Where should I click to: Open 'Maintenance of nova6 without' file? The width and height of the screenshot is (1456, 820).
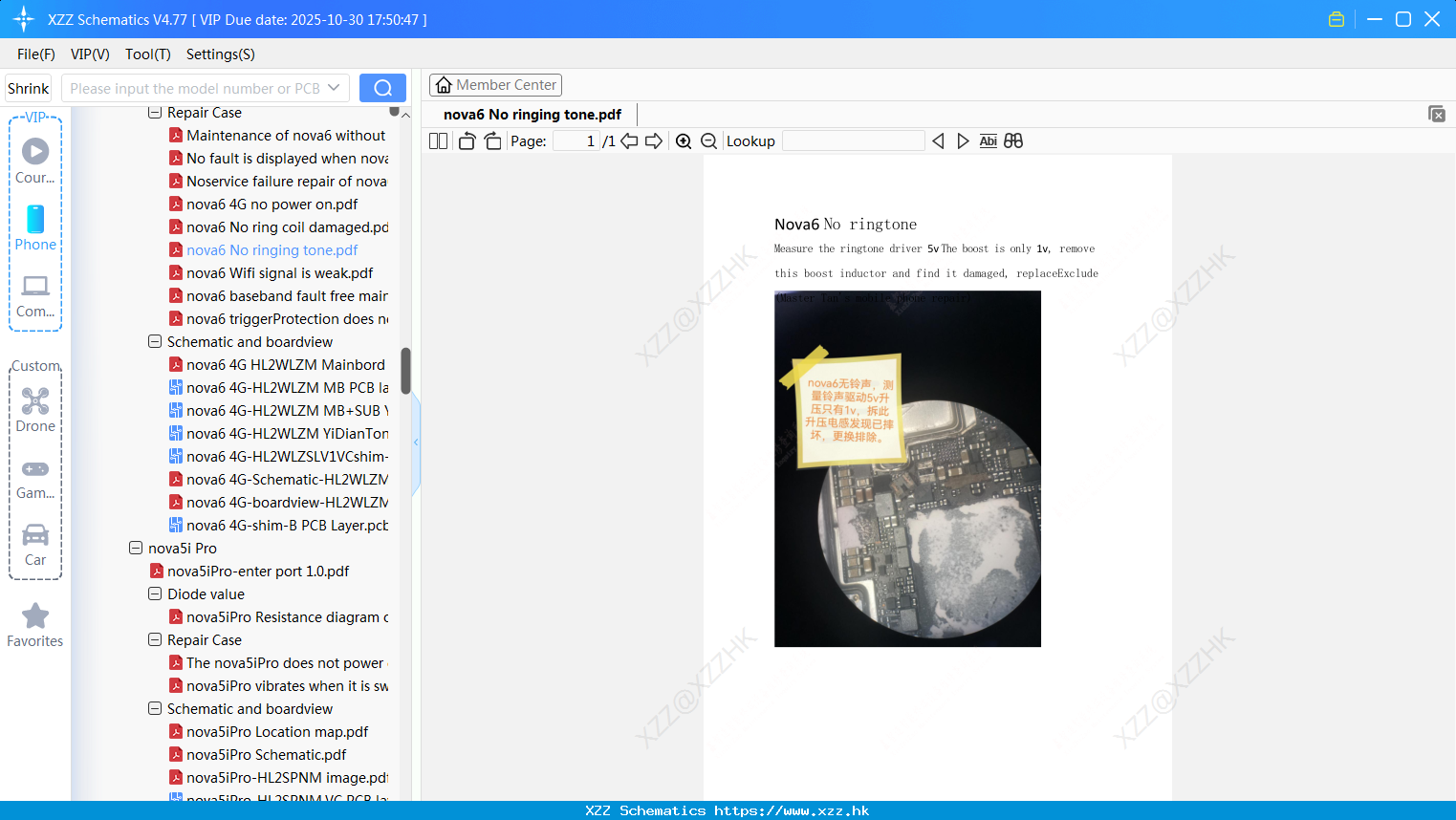point(278,136)
